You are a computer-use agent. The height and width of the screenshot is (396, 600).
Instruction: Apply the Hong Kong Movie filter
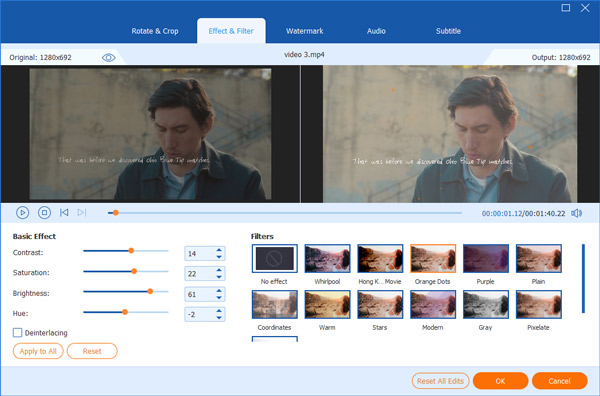click(x=380, y=259)
